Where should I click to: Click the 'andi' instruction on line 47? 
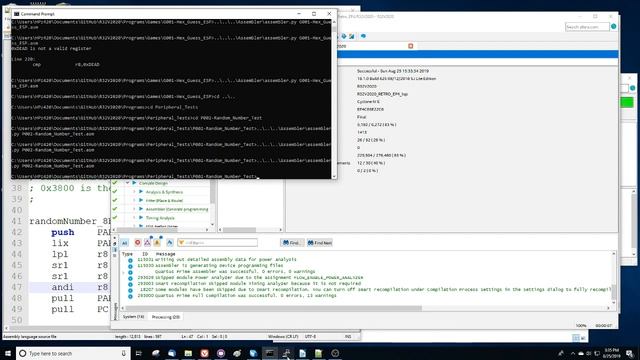62,287
